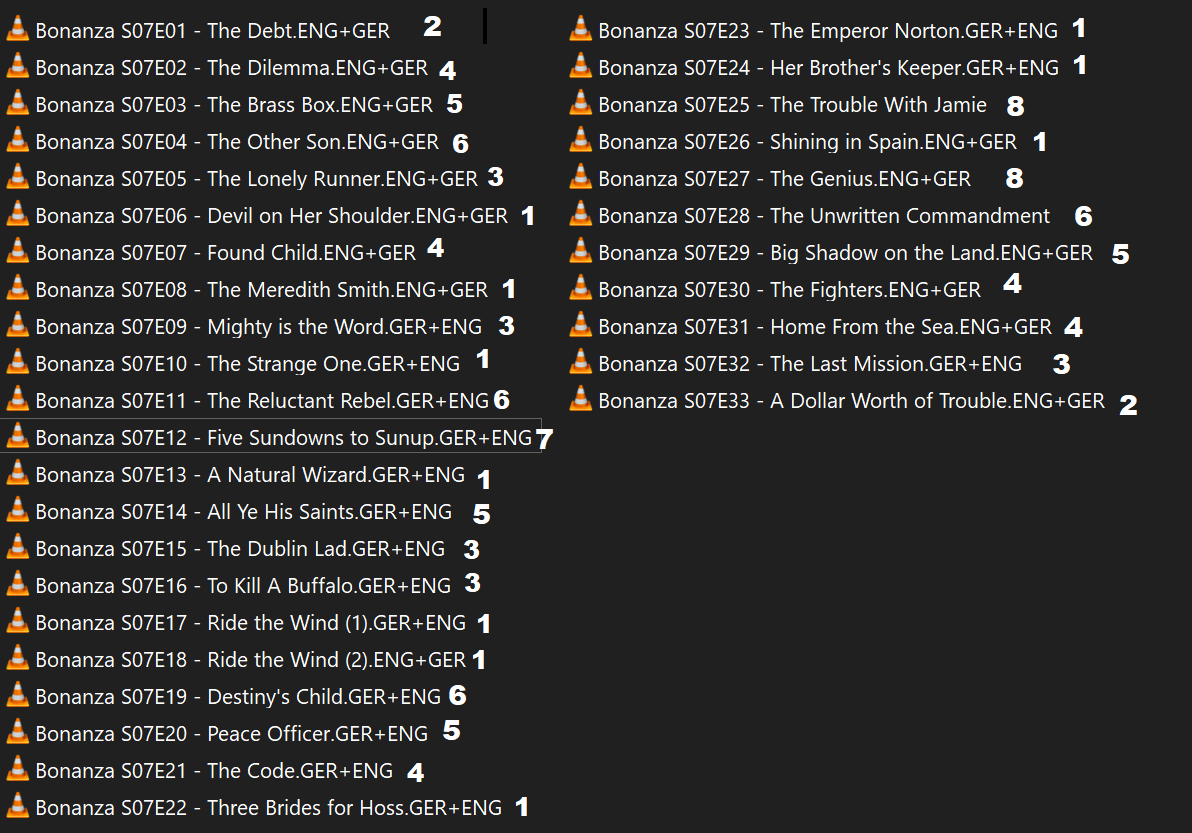Select file name 'Bonanza S07E22 - Three Brides for Hoss.GER+ENG'

(x=269, y=808)
